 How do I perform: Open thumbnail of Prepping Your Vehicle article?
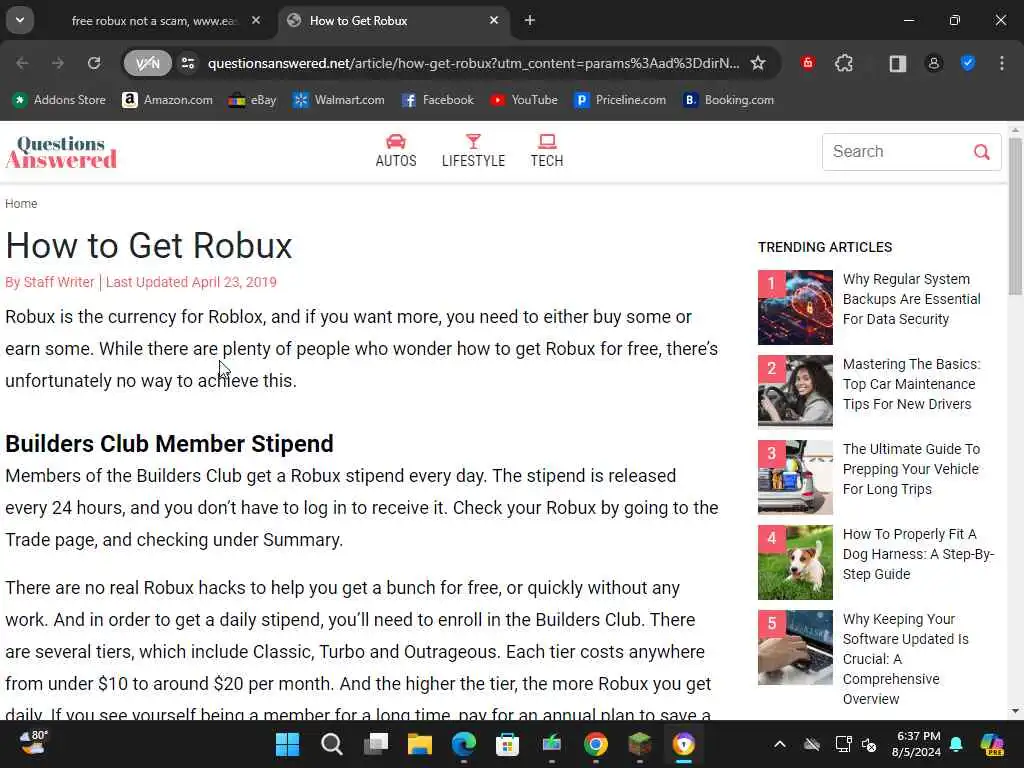(795, 477)
